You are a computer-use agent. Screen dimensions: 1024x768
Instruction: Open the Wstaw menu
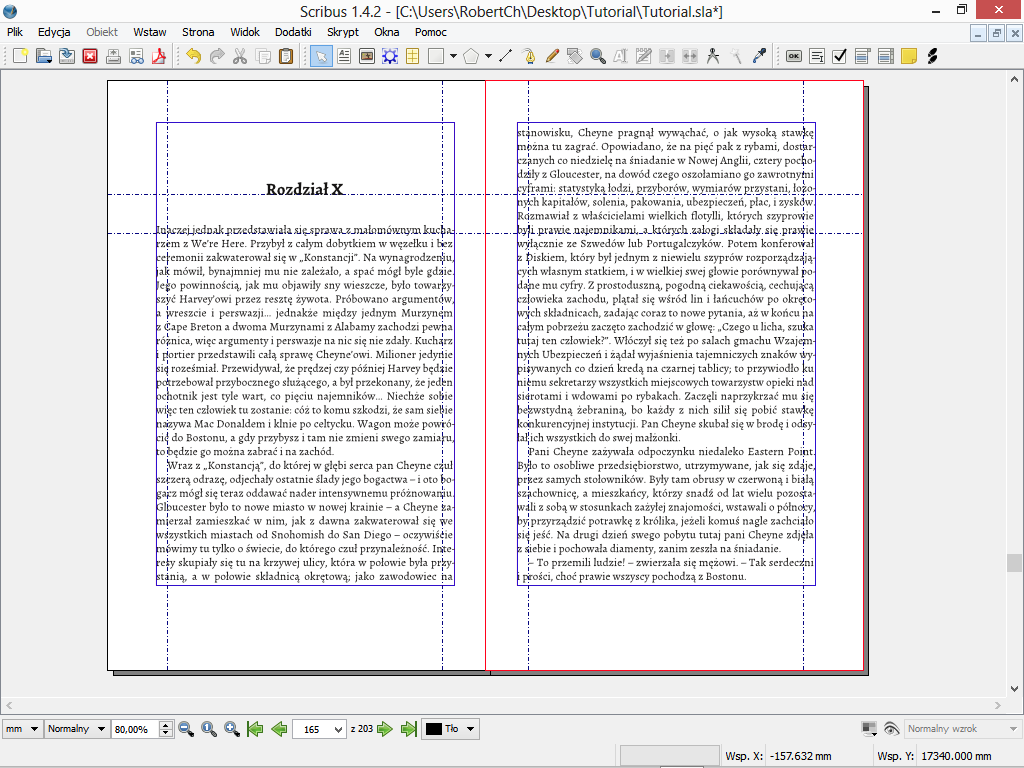pos(150,32)
